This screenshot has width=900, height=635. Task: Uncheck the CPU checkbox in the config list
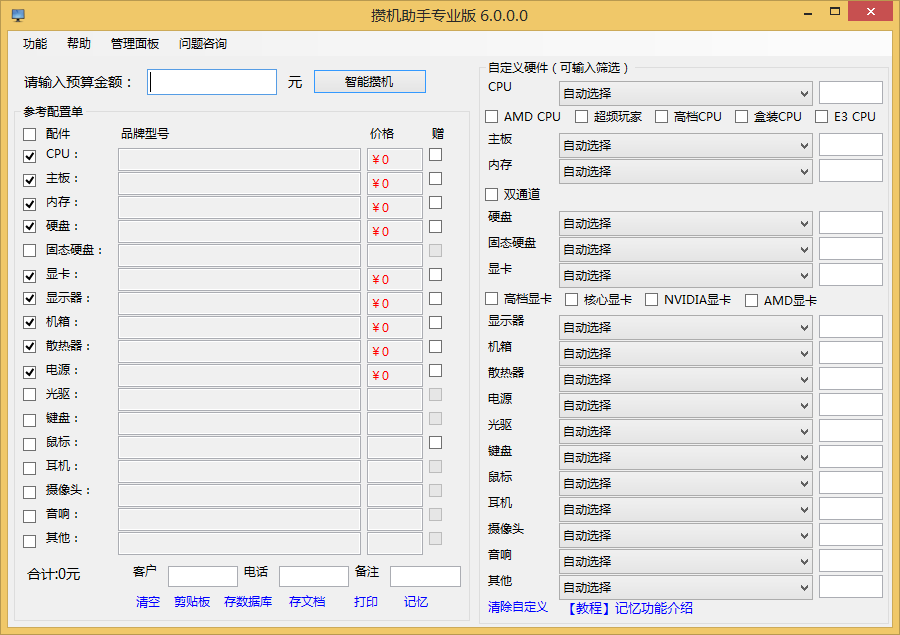coord(30,156)
